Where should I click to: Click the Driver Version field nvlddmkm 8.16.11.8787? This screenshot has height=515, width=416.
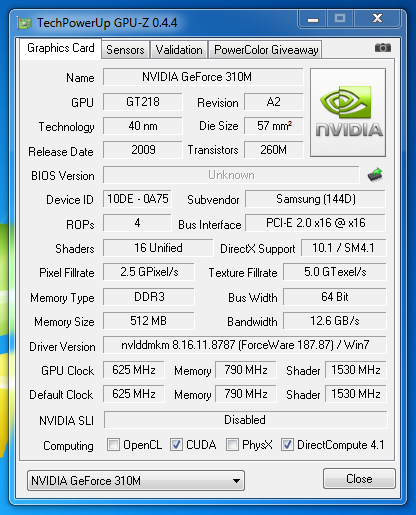[x=245, y=345]
